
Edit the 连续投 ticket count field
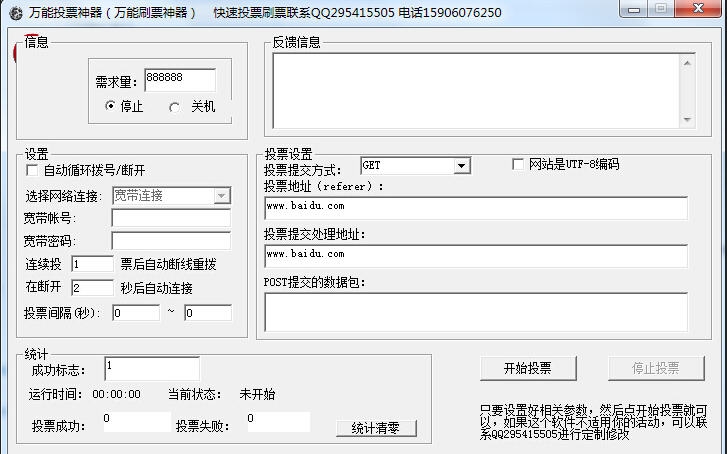[92, 264]
